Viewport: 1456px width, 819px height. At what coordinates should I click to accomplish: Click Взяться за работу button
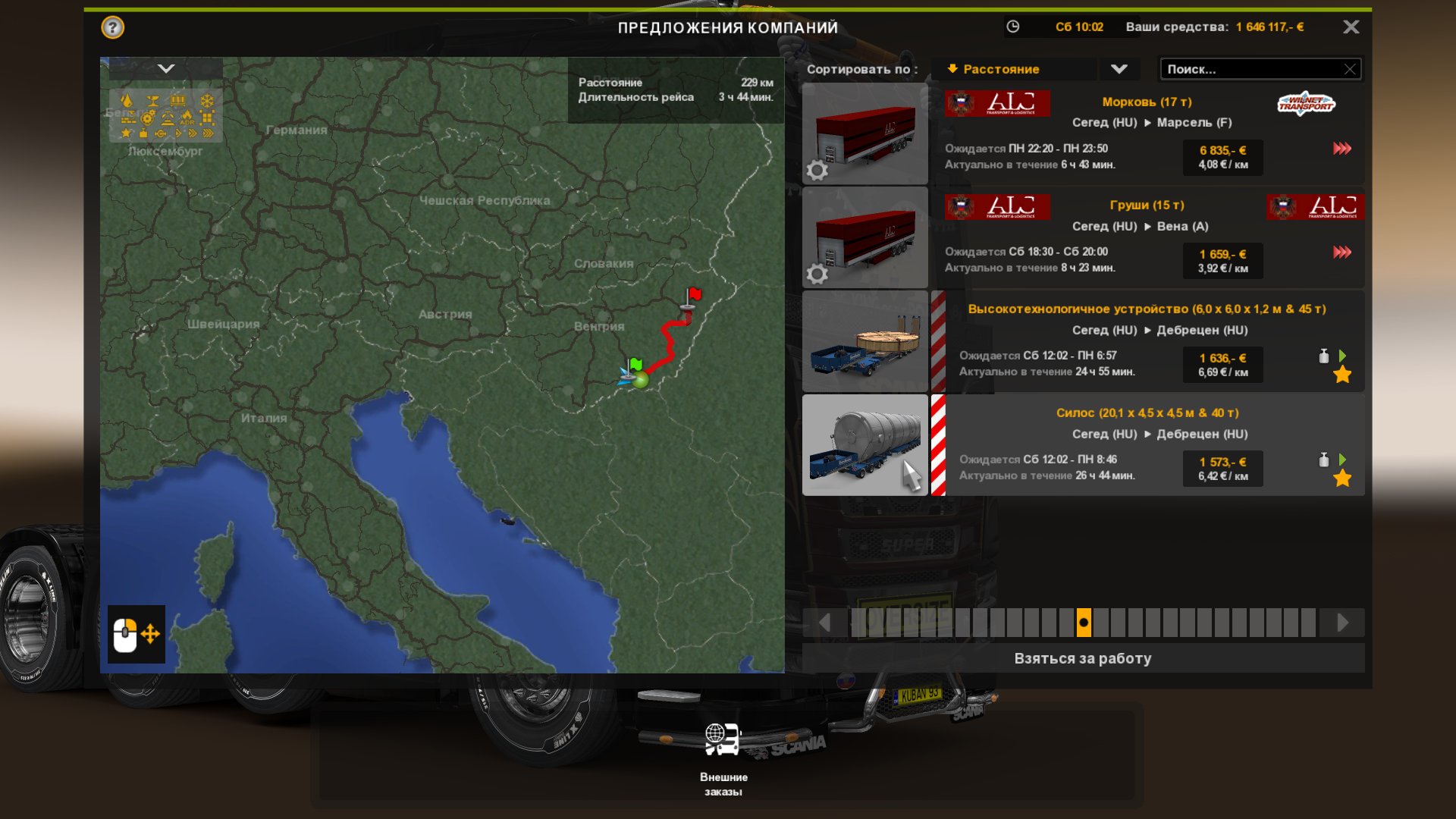click(1083, 658)
